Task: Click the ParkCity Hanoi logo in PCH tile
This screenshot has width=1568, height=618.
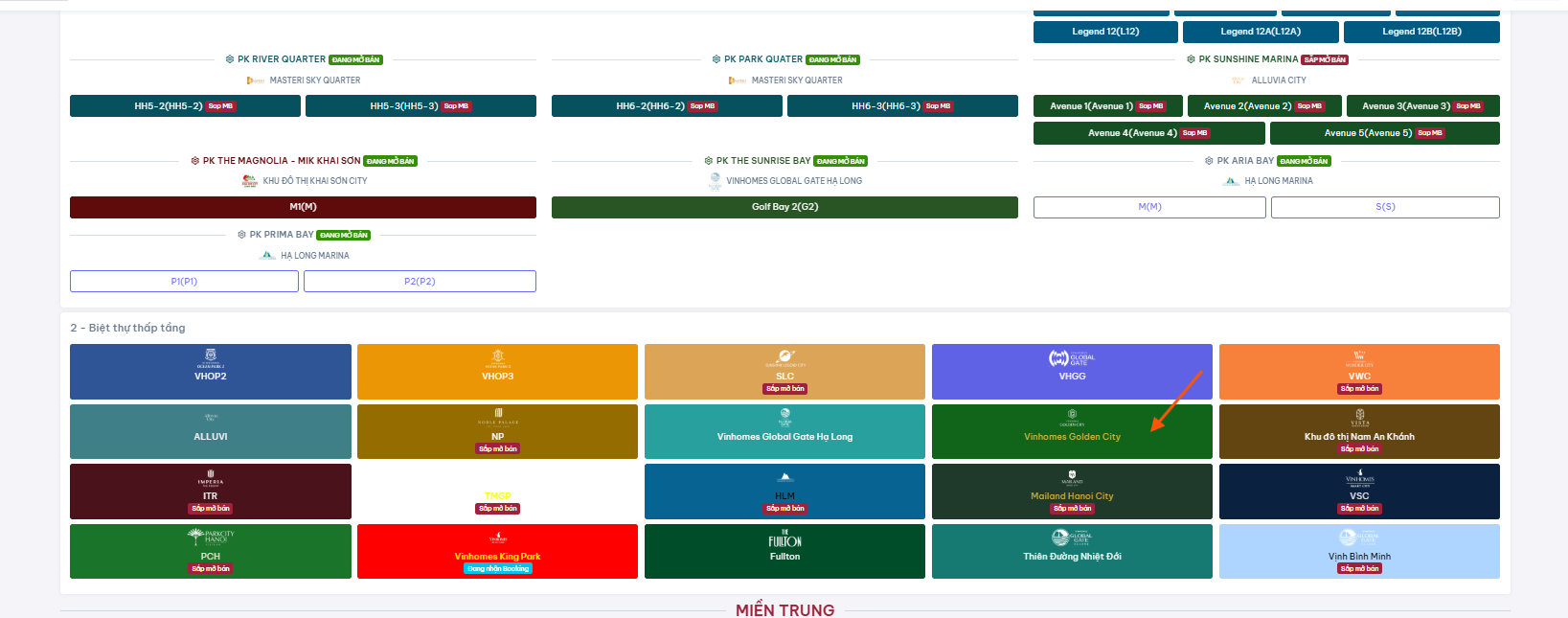Action: [211, 537]
